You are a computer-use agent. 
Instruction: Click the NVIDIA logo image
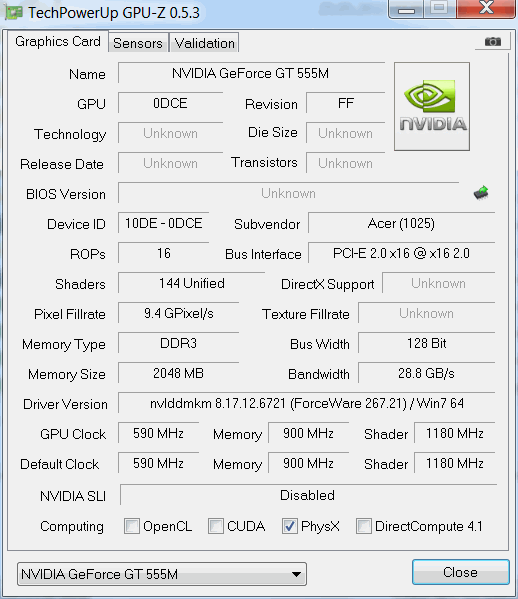pyautogui.click(x=432, y=106)
